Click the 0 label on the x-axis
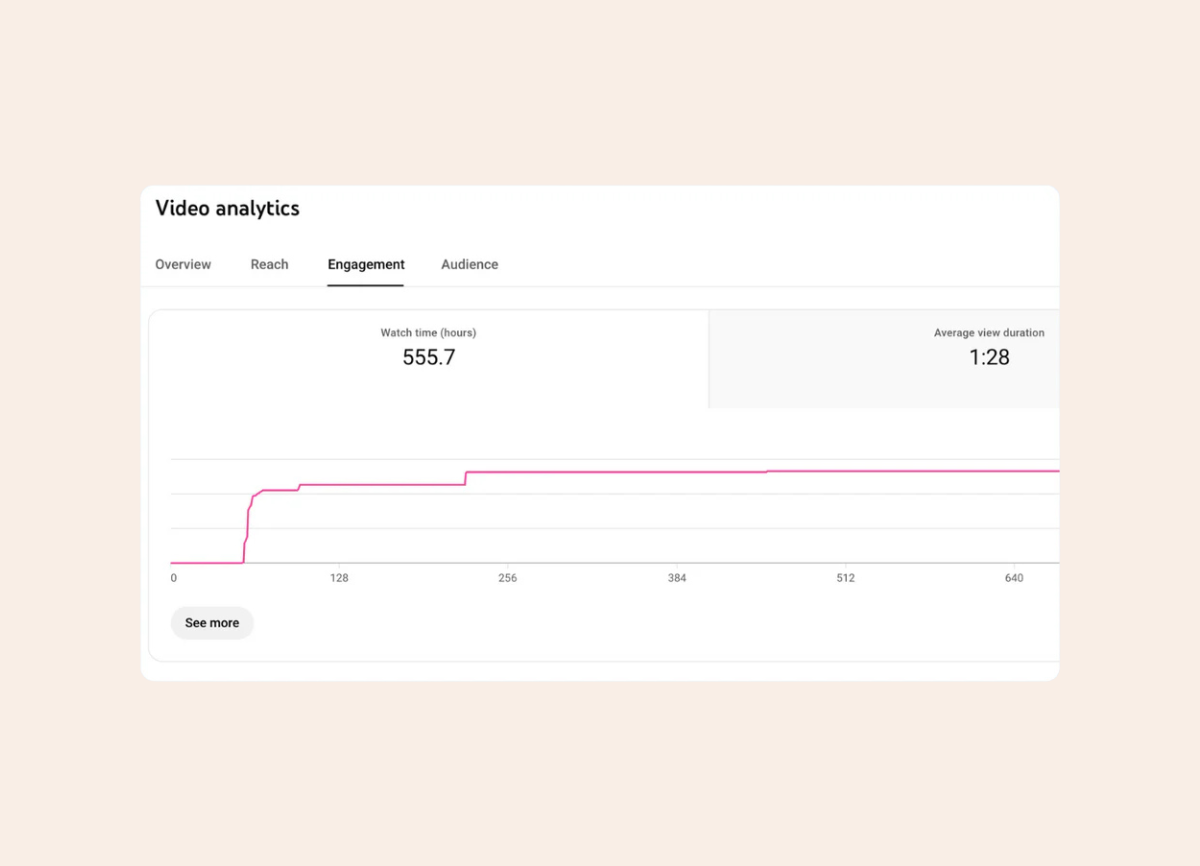Viewport: 1200px width, 866px height. pyautogui.click(x=173, y=579)
